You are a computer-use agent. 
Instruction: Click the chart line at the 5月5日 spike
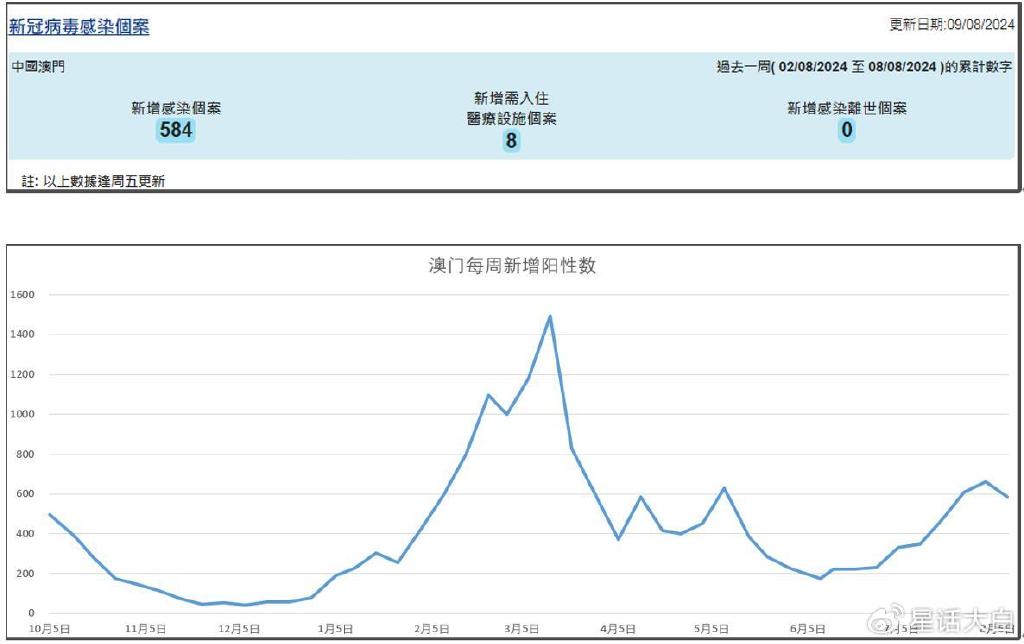tap(724, 489)
